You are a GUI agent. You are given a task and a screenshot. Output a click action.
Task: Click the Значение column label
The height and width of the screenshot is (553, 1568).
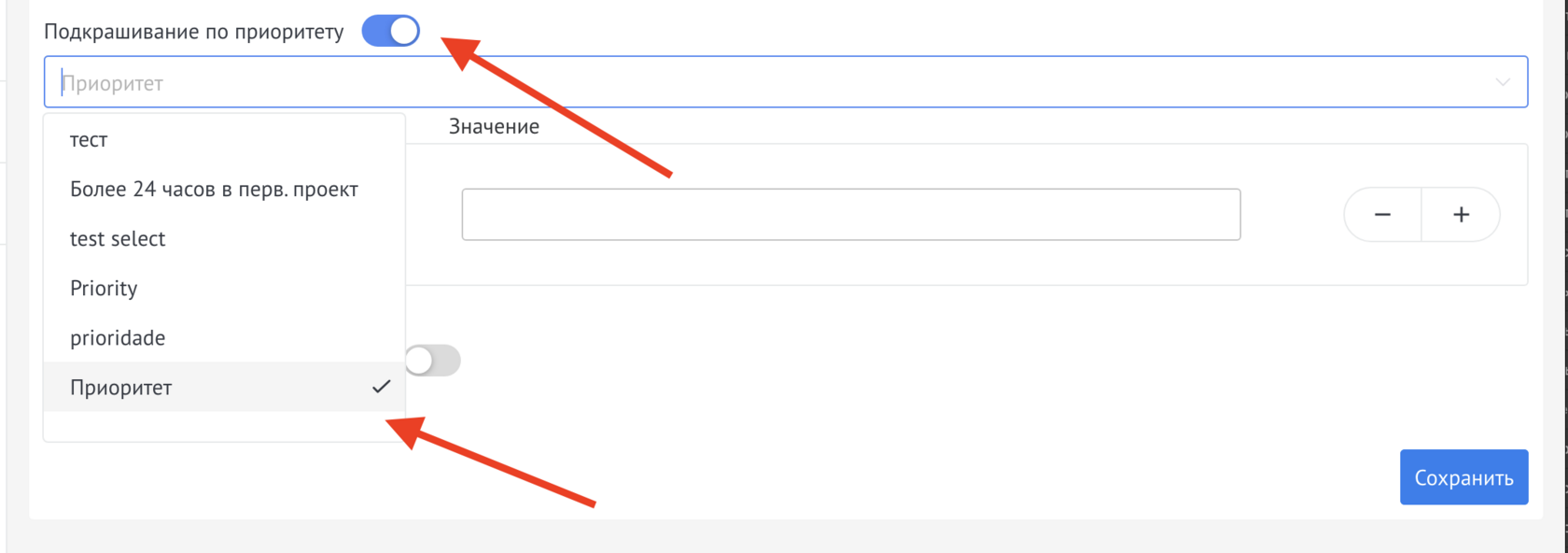tap(494, 127)
